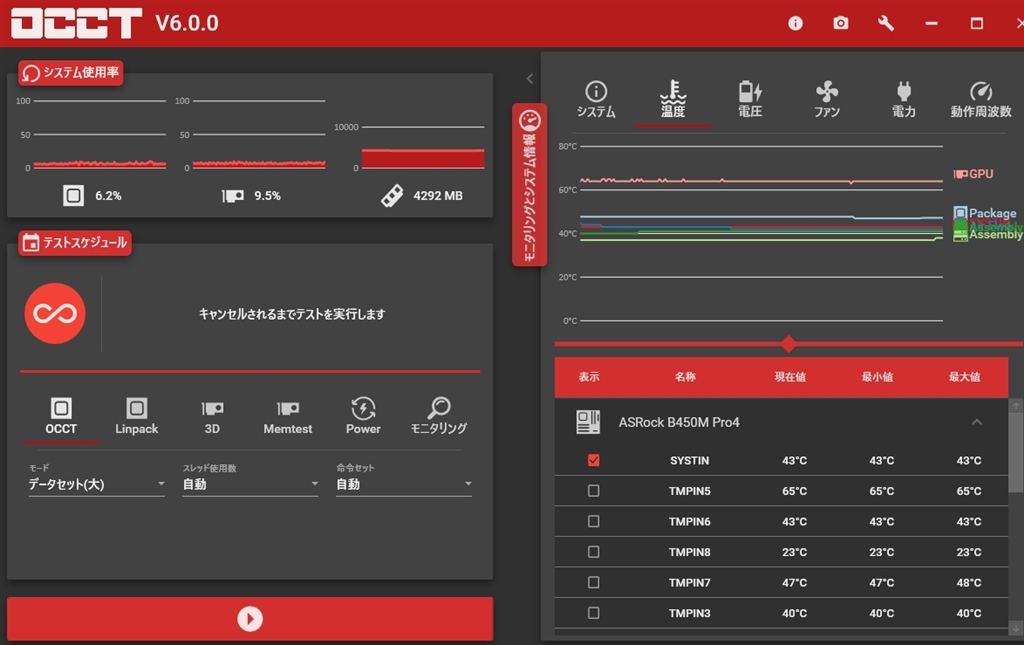The width and height of the screenshot is (1024, 645).
Task: Click the GPU legend icon in the graph
Action: [x=960, y=174]
